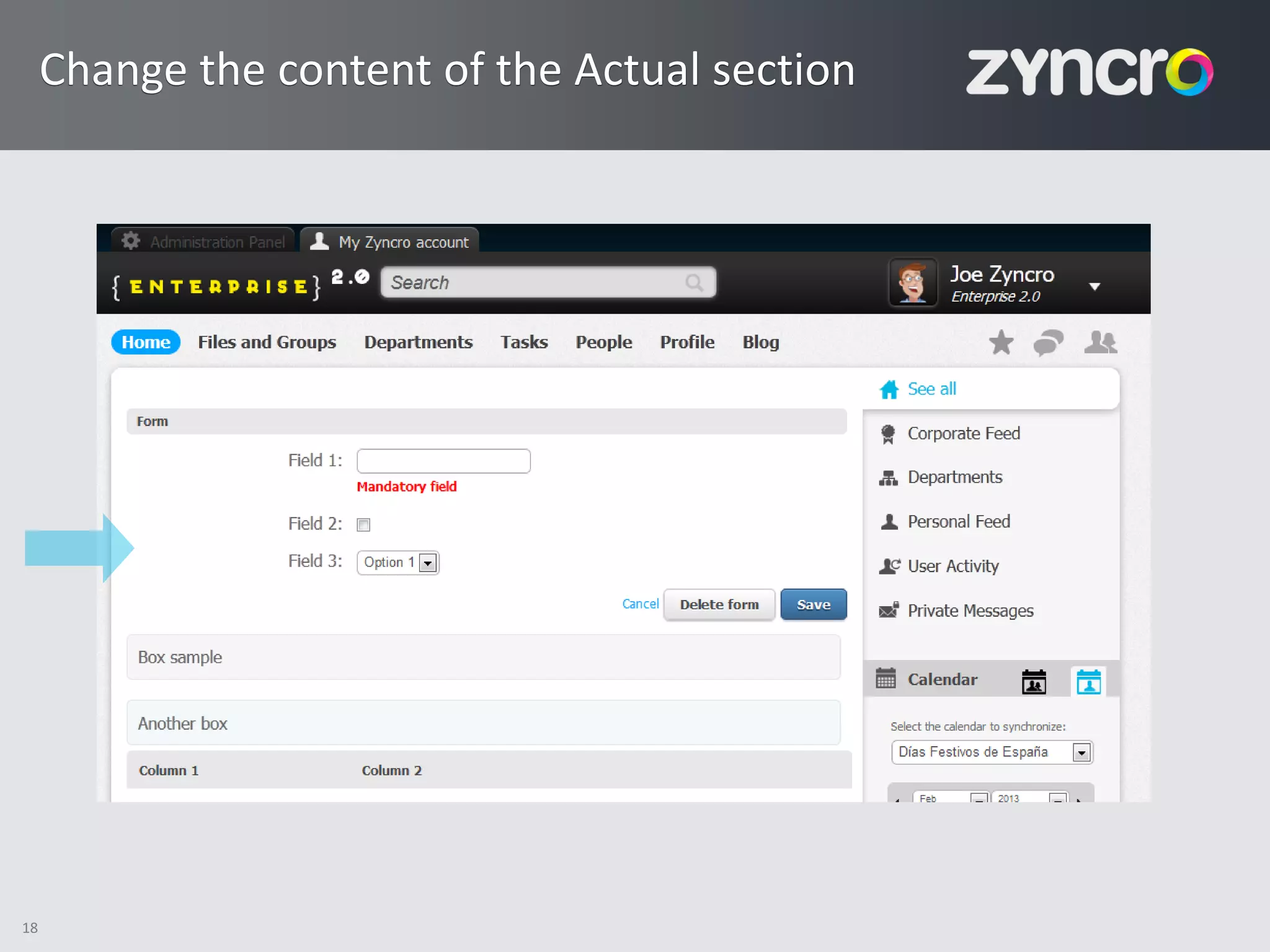Click the search magnifier icon
1270x952 pixels.
695,283
